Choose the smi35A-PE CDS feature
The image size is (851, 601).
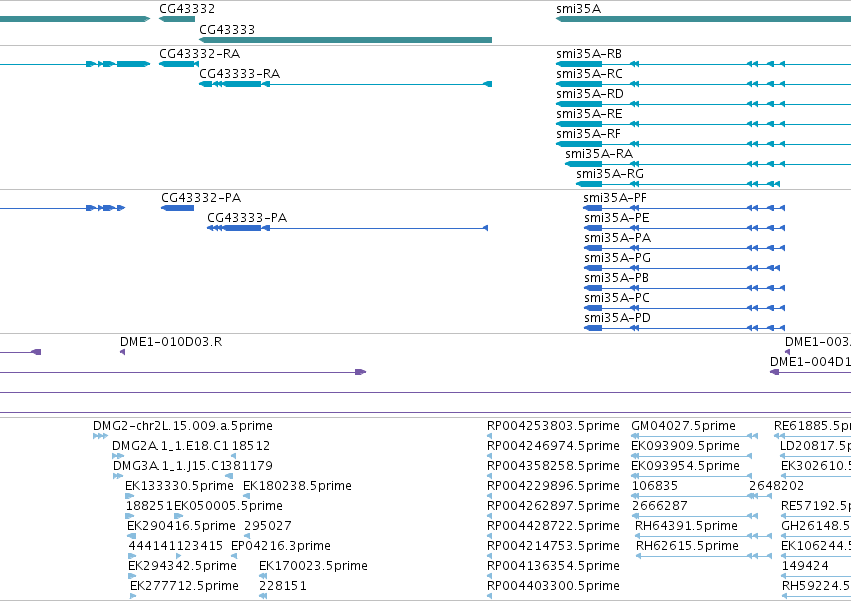(617, 218)
